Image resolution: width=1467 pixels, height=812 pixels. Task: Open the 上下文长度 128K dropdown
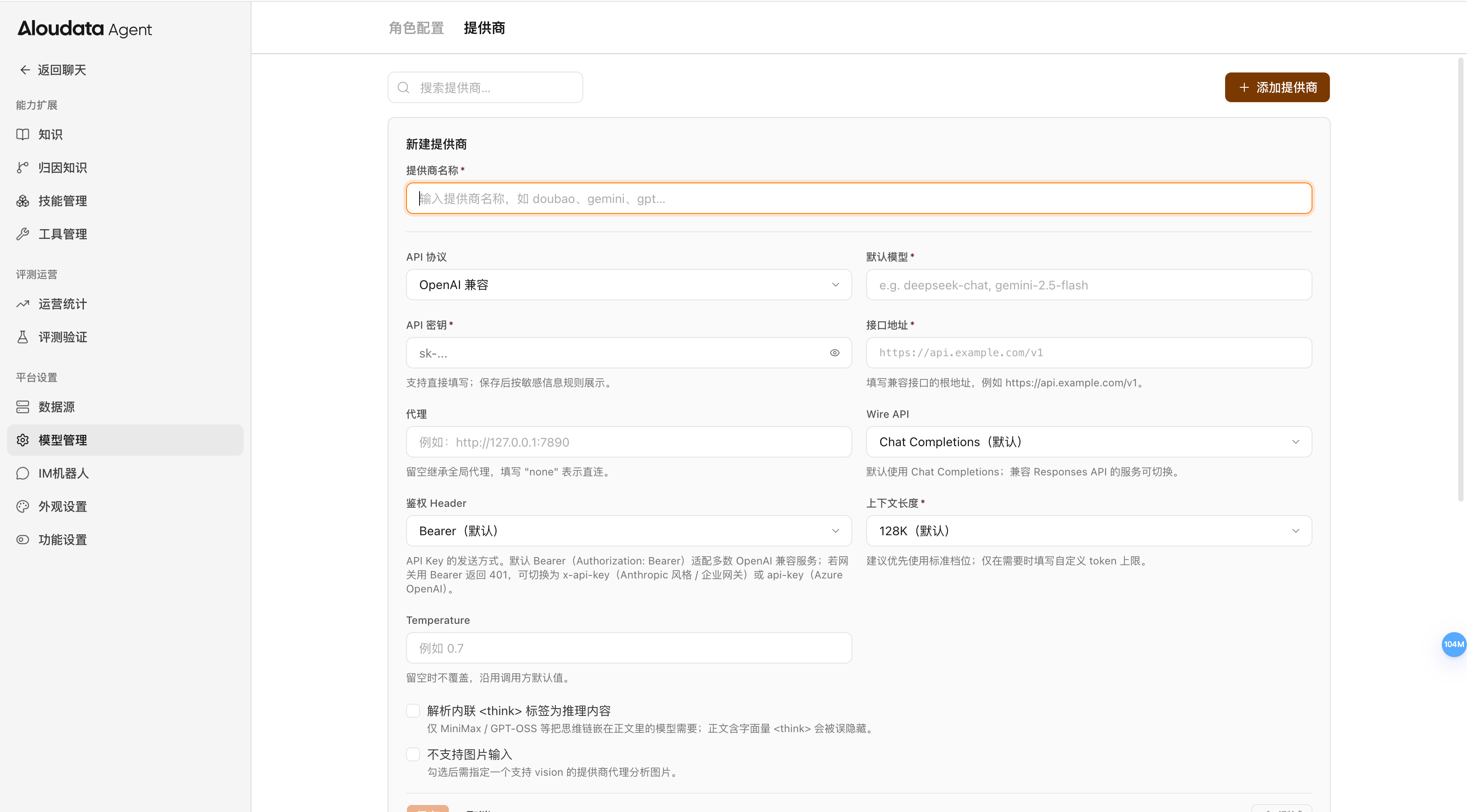[x=1089, y=531]
